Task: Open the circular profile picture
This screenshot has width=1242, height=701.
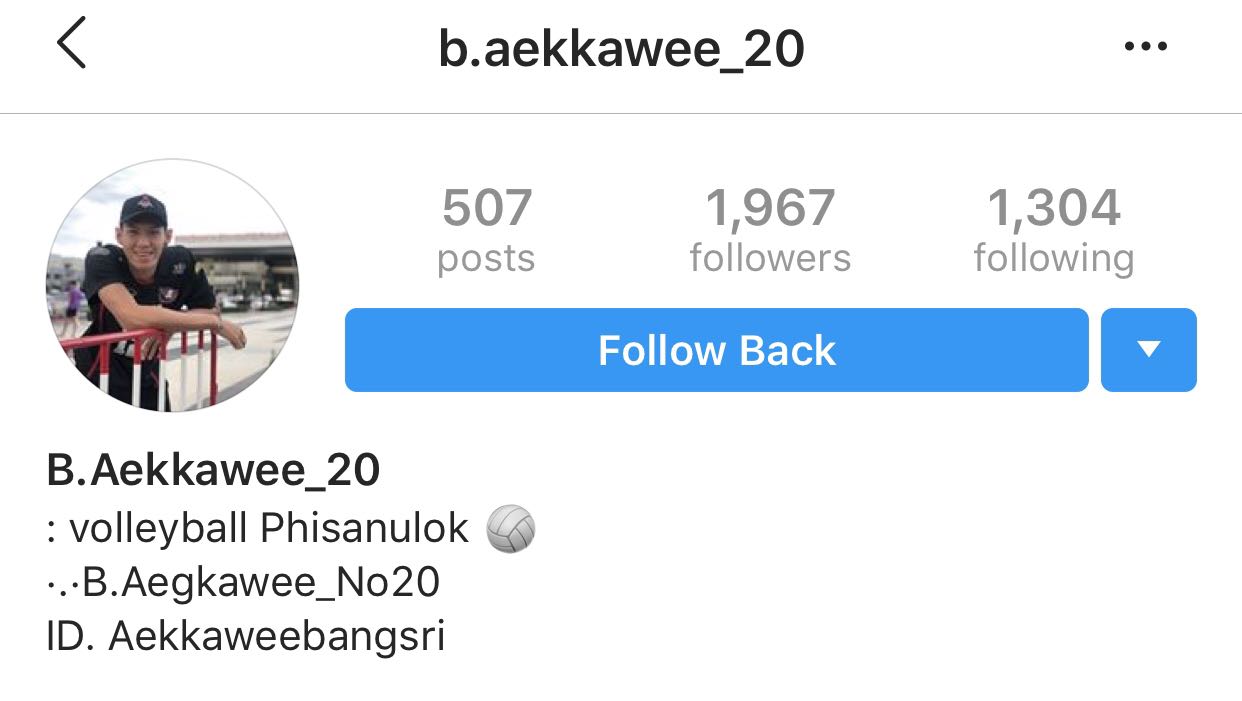Action: (172, 285)
